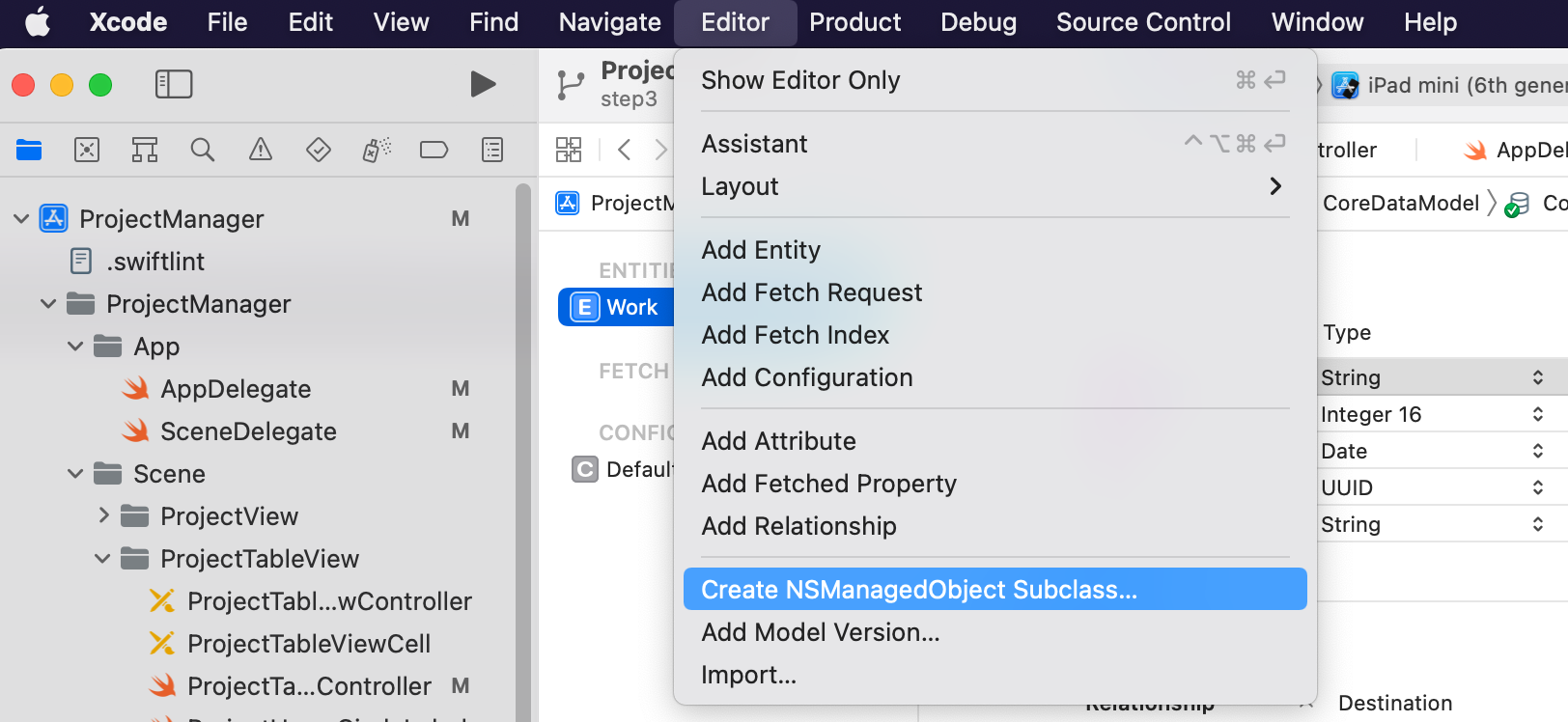Choose Add Fetch Request
This screenshot has width=1568, height=722.
pos(994,292)
